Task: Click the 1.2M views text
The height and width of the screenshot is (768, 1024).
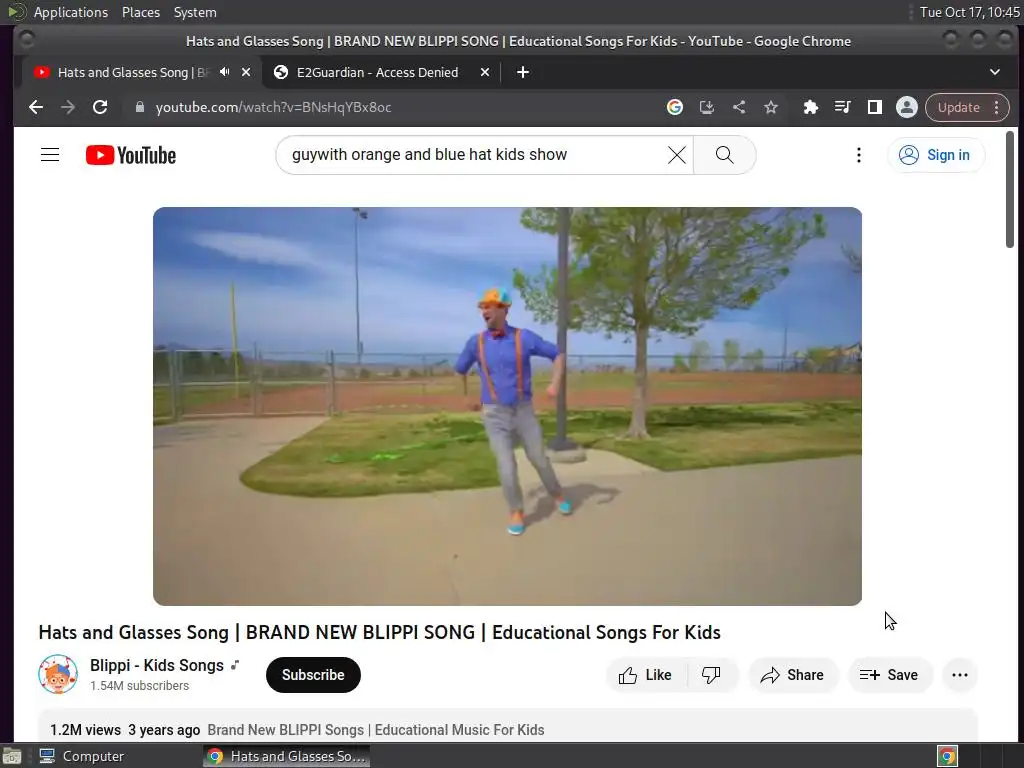Action: [86, 730]
